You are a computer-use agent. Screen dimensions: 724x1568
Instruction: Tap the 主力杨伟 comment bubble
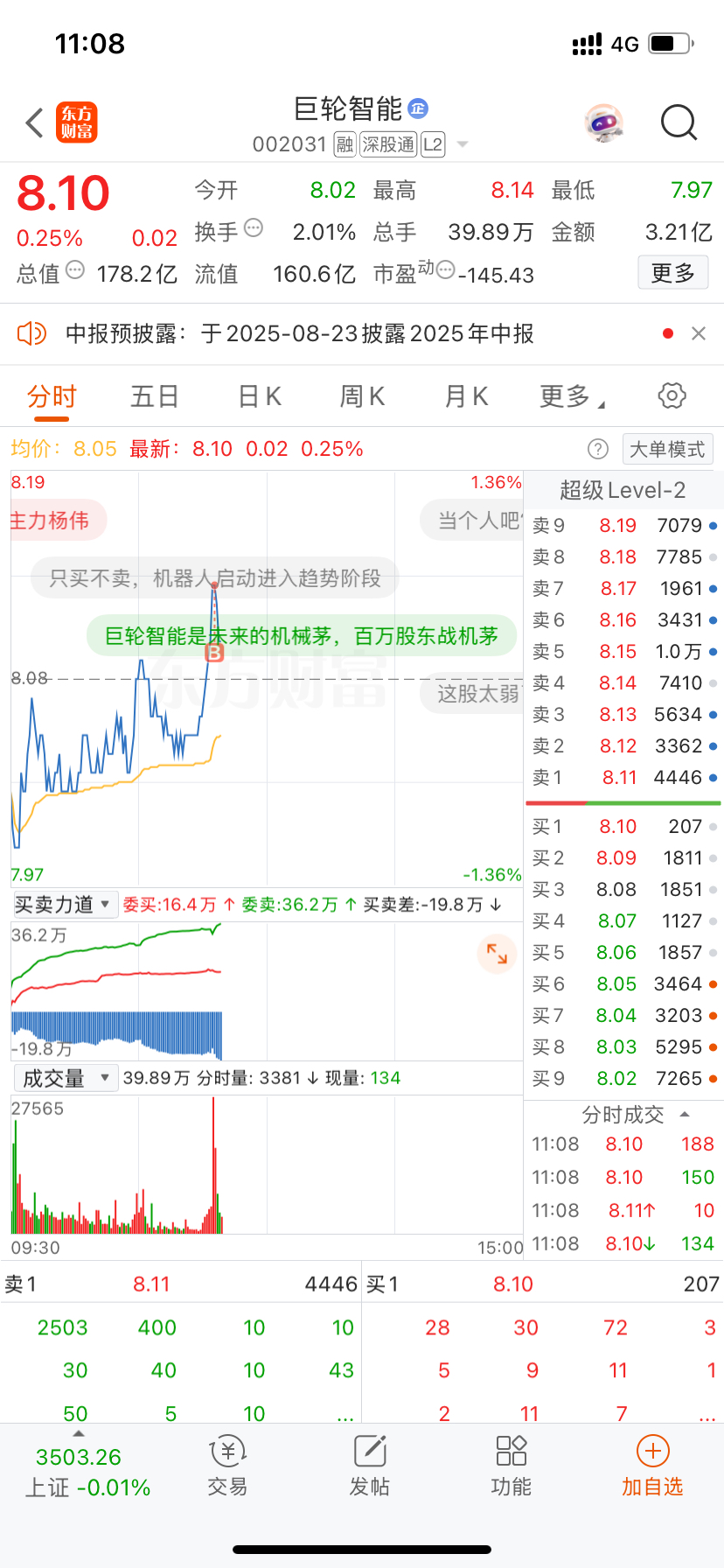(x=58, y=521)
